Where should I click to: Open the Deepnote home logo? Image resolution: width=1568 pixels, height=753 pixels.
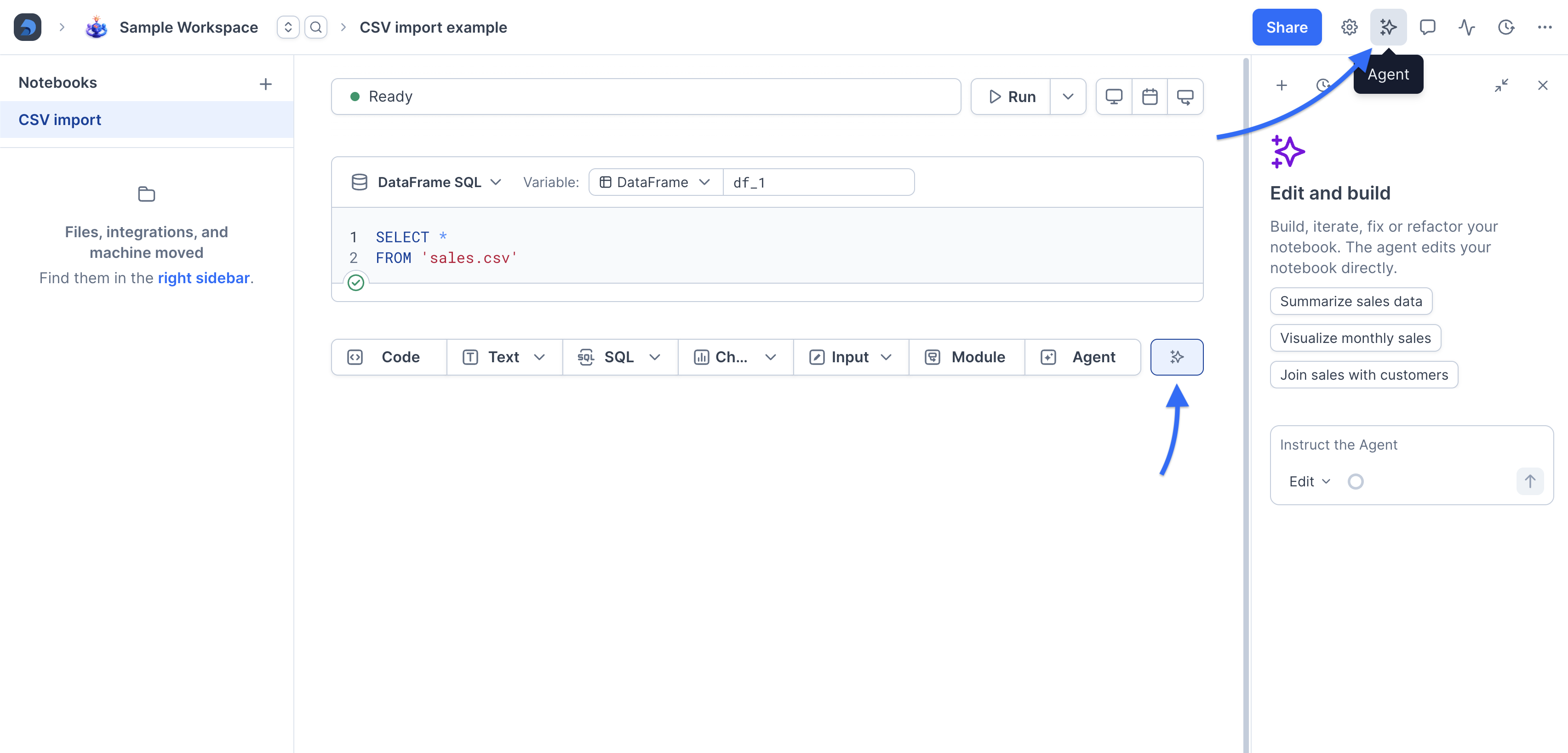28,28
